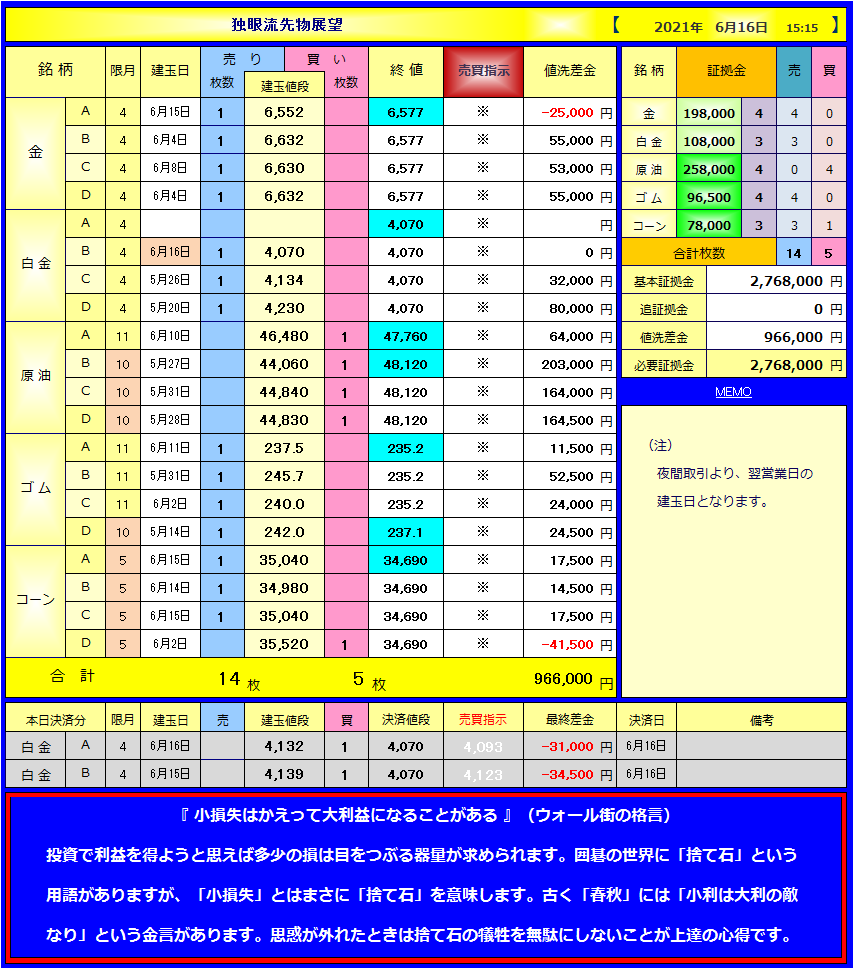
Task: Click the 2021年 6月16日 date display
Action: (711, 27)
